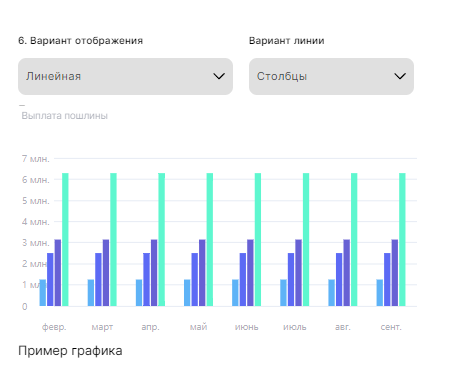Image resolution: width=456 pixels, height=382 pixels.
Task: Select the tall green bar for сент.
Action: [402, 239]
